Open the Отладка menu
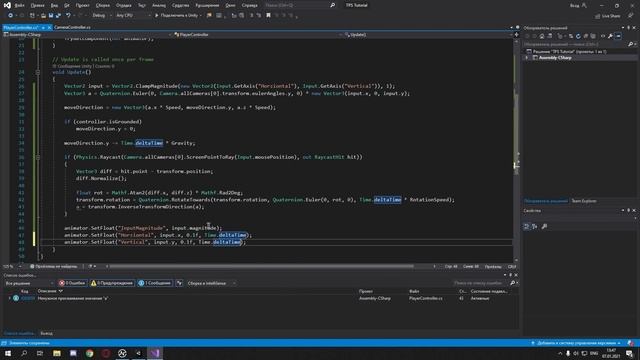The width and height of the screenshot is (640, 360). click(123, 5)
